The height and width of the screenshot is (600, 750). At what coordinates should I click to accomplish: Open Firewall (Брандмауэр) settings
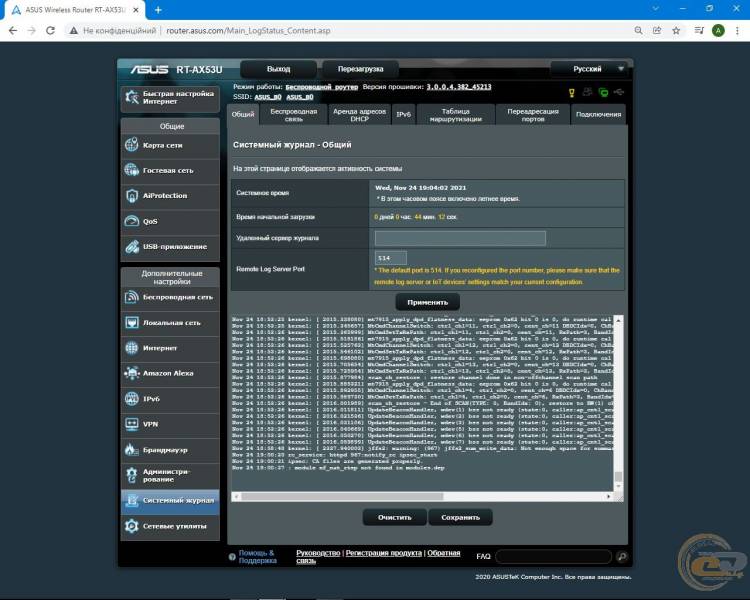(170, 450)
